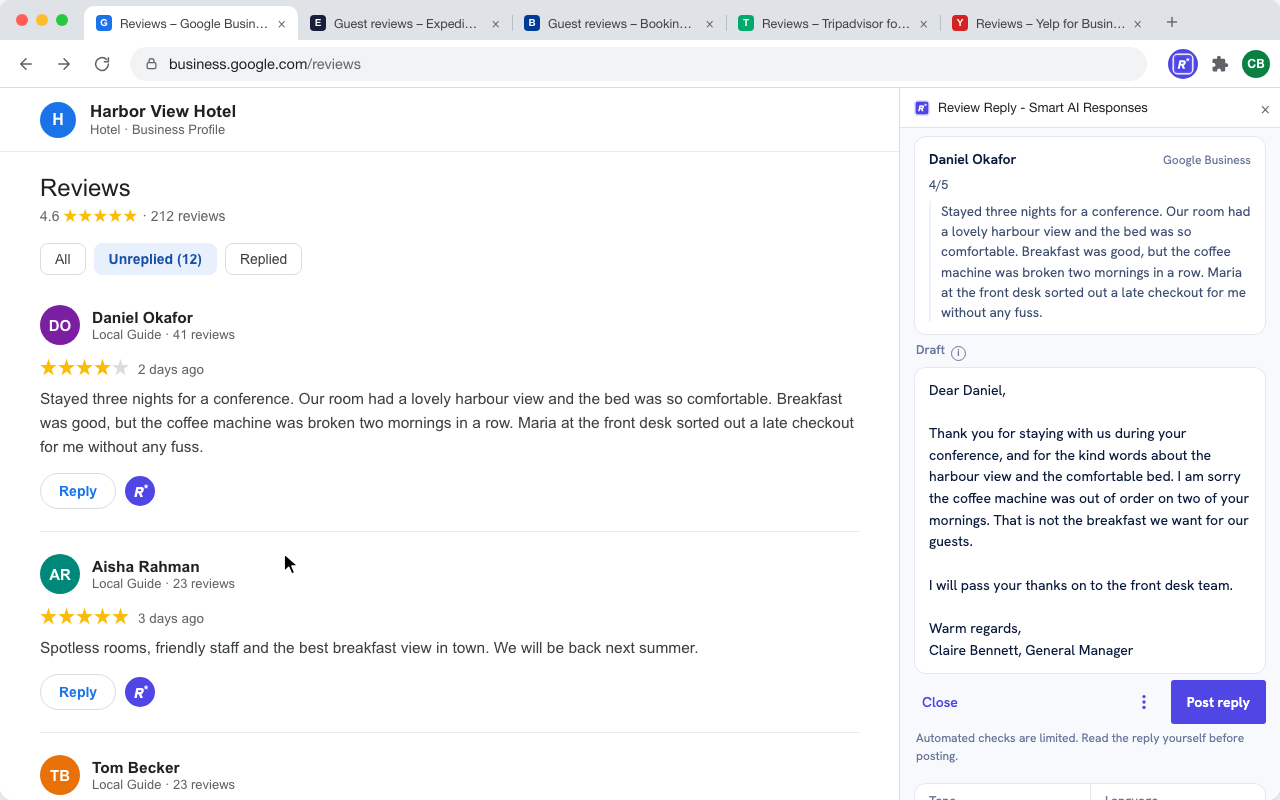This screenshot has width=1280, height=800.
Task: Reply to Aisha Rahman's review
Action: (78, 692)
